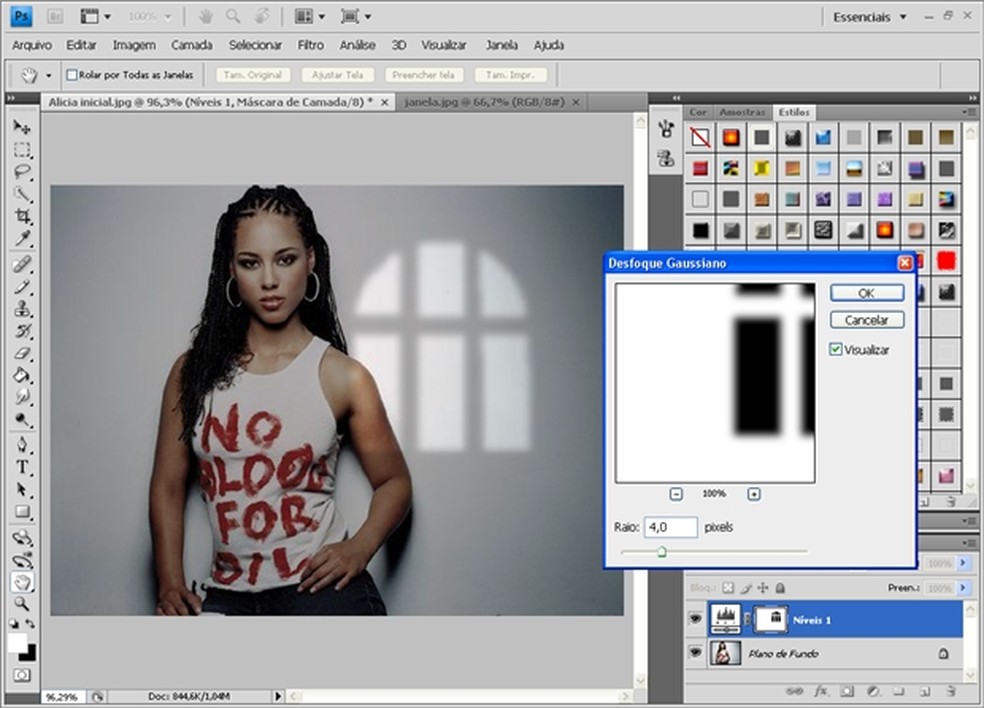Click the black background color swatch

(29, 654)
